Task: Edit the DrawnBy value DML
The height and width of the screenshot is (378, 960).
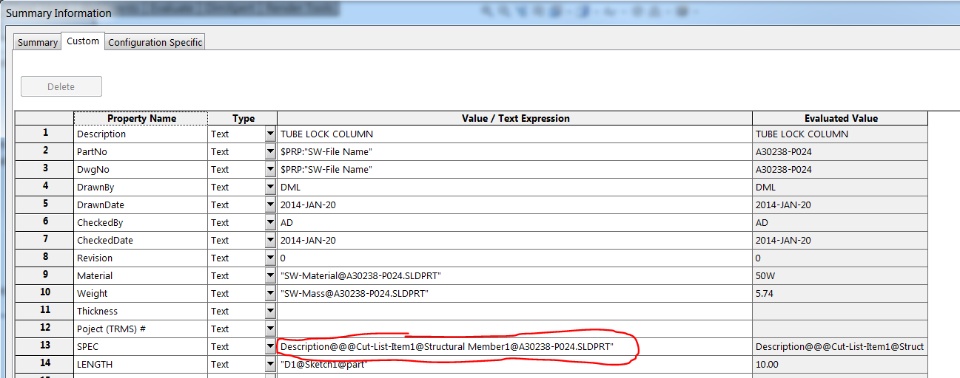Action: pos(515,187)
